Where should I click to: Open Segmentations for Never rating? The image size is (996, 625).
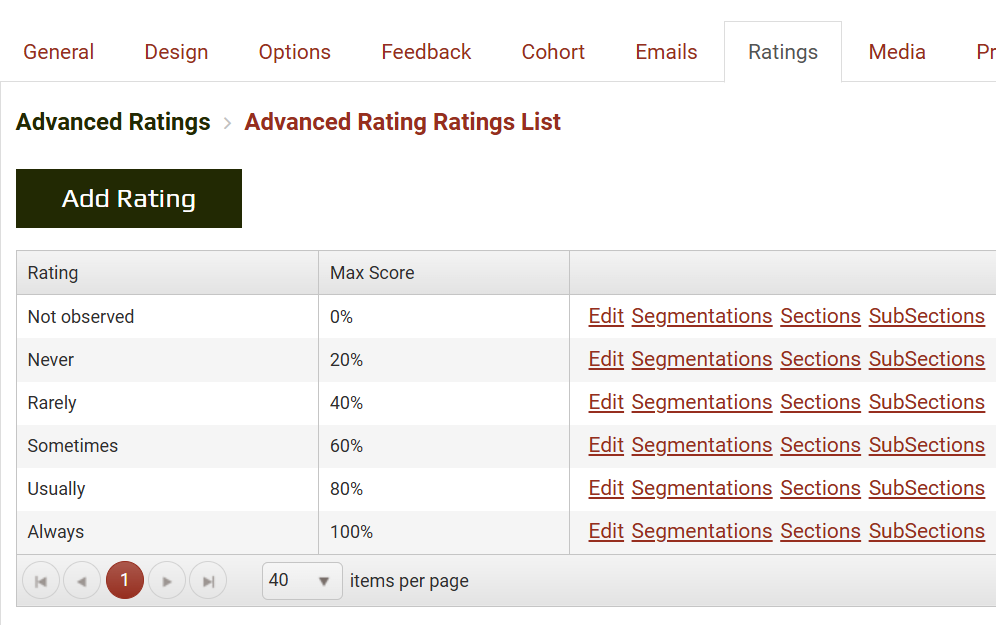(x=701, y=359)
